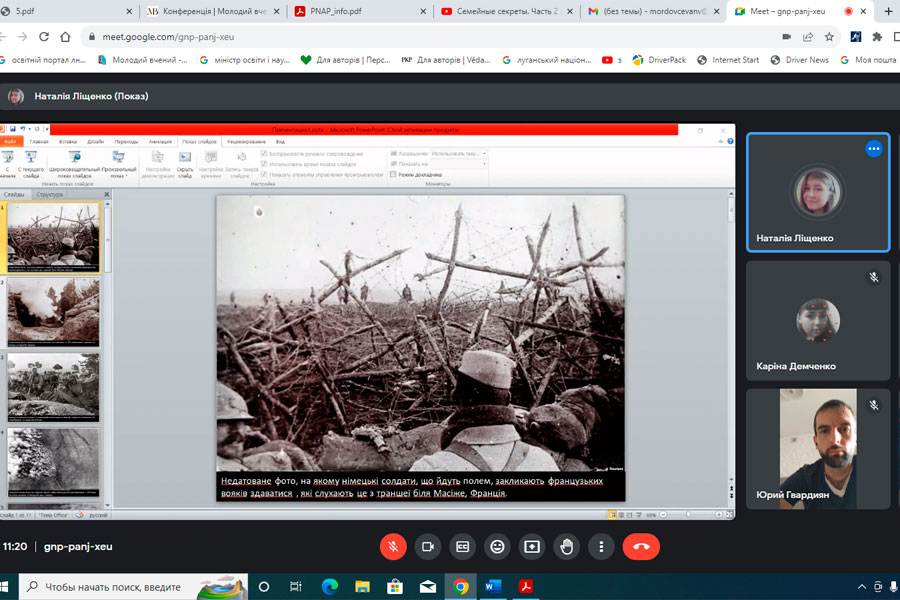Image resolution: width=900 pixels, height=600 pixels.
Task: Expand the hidden system tray icons chevron
Action: [862, 587]
